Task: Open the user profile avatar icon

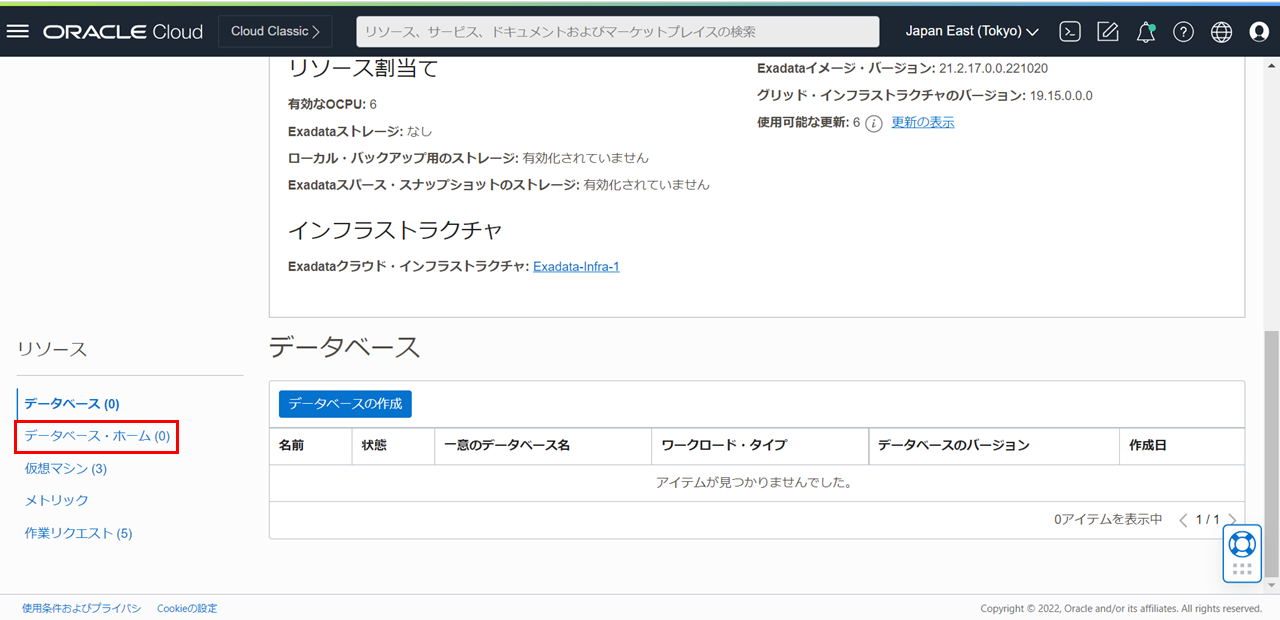Action: (x=1259, y=31)
